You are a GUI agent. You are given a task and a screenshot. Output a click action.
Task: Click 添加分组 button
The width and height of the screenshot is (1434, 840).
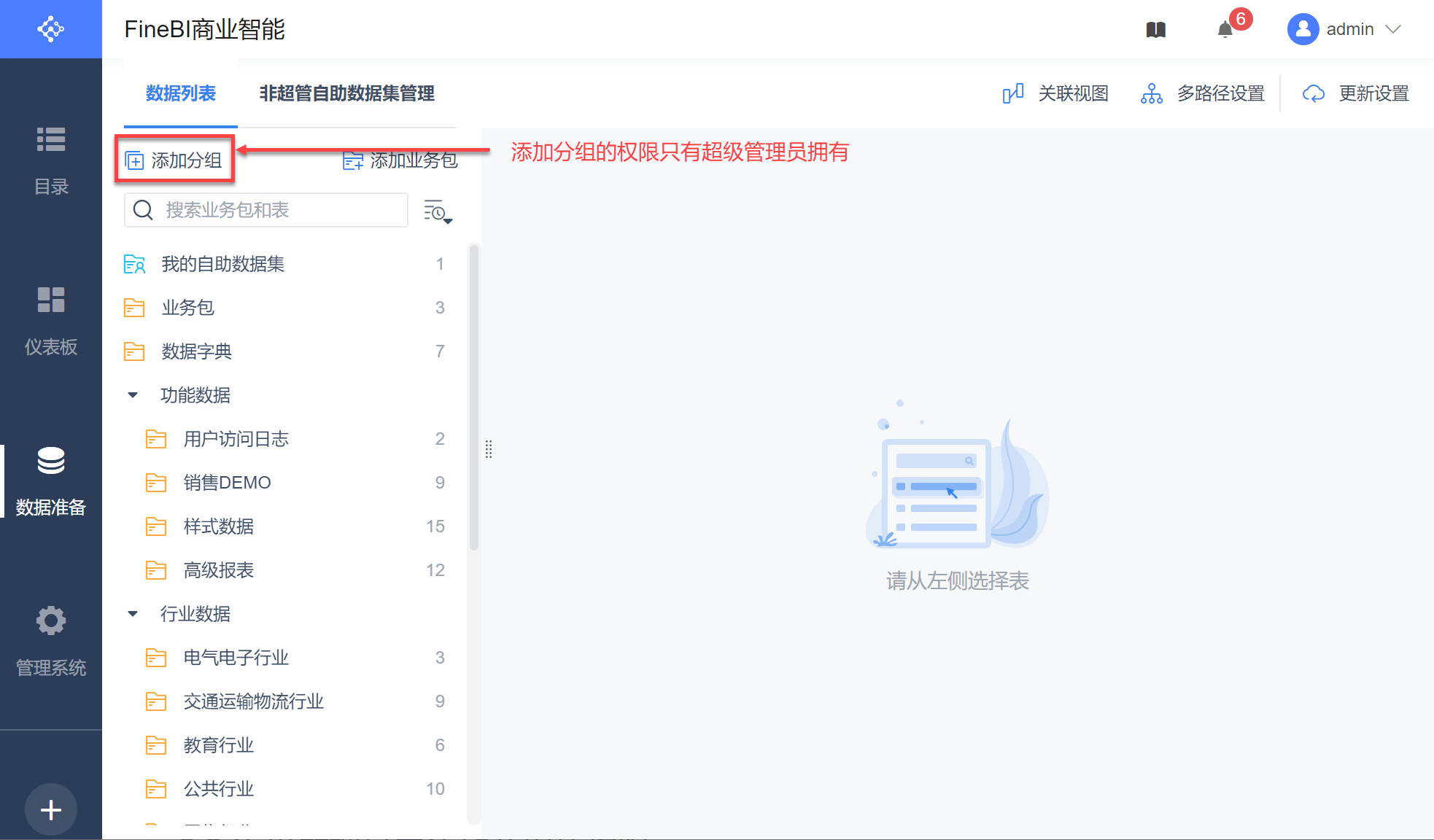pos(174,160)
